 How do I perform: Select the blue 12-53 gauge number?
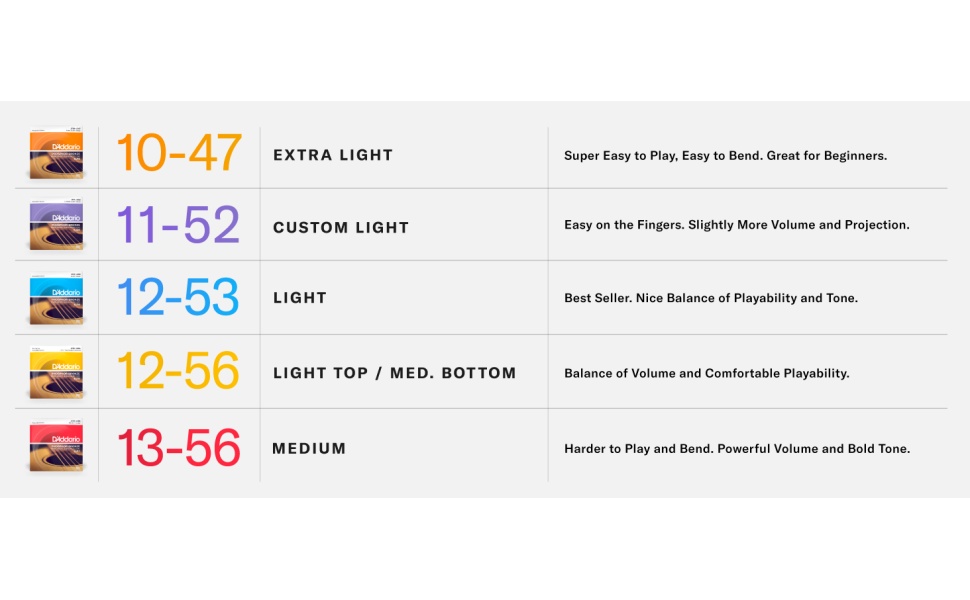pyautogui.click(x=179, y=298)
